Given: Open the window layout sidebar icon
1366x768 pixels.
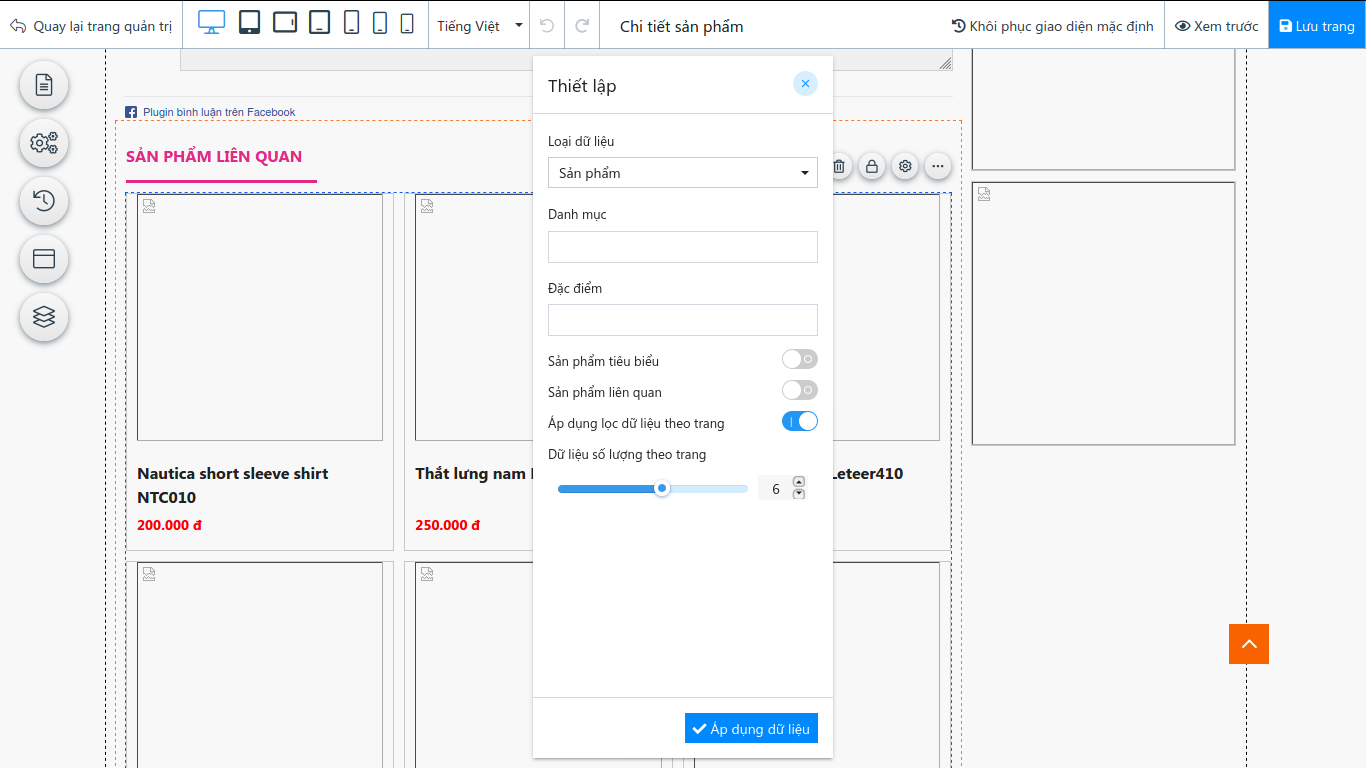Looking at the screenshot, I should 44,259.
